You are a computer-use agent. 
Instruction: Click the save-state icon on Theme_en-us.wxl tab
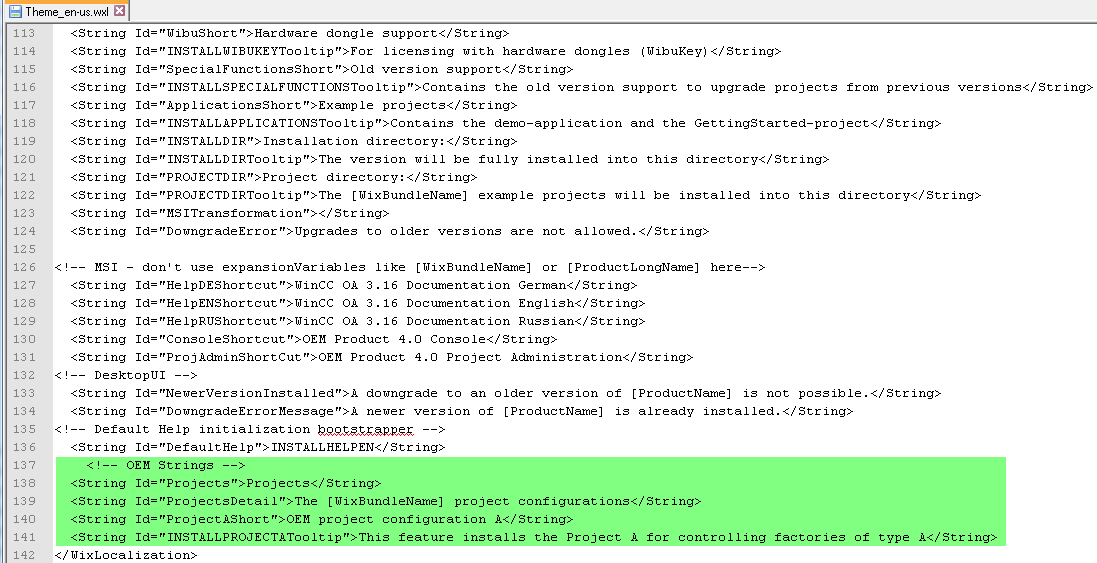click(15, 11)
